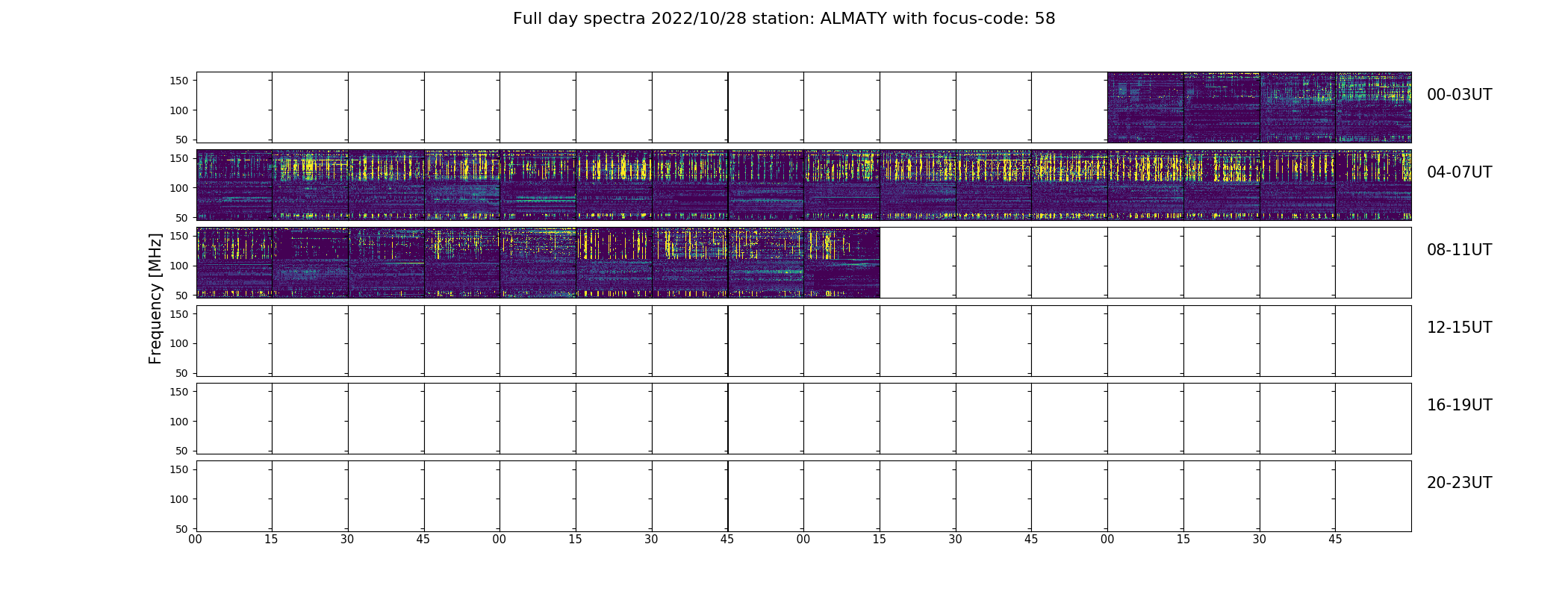Open the 03:15 spectrogram panel in 00-03UT row
The image size is (1568, 597).
click(1222, 107)
